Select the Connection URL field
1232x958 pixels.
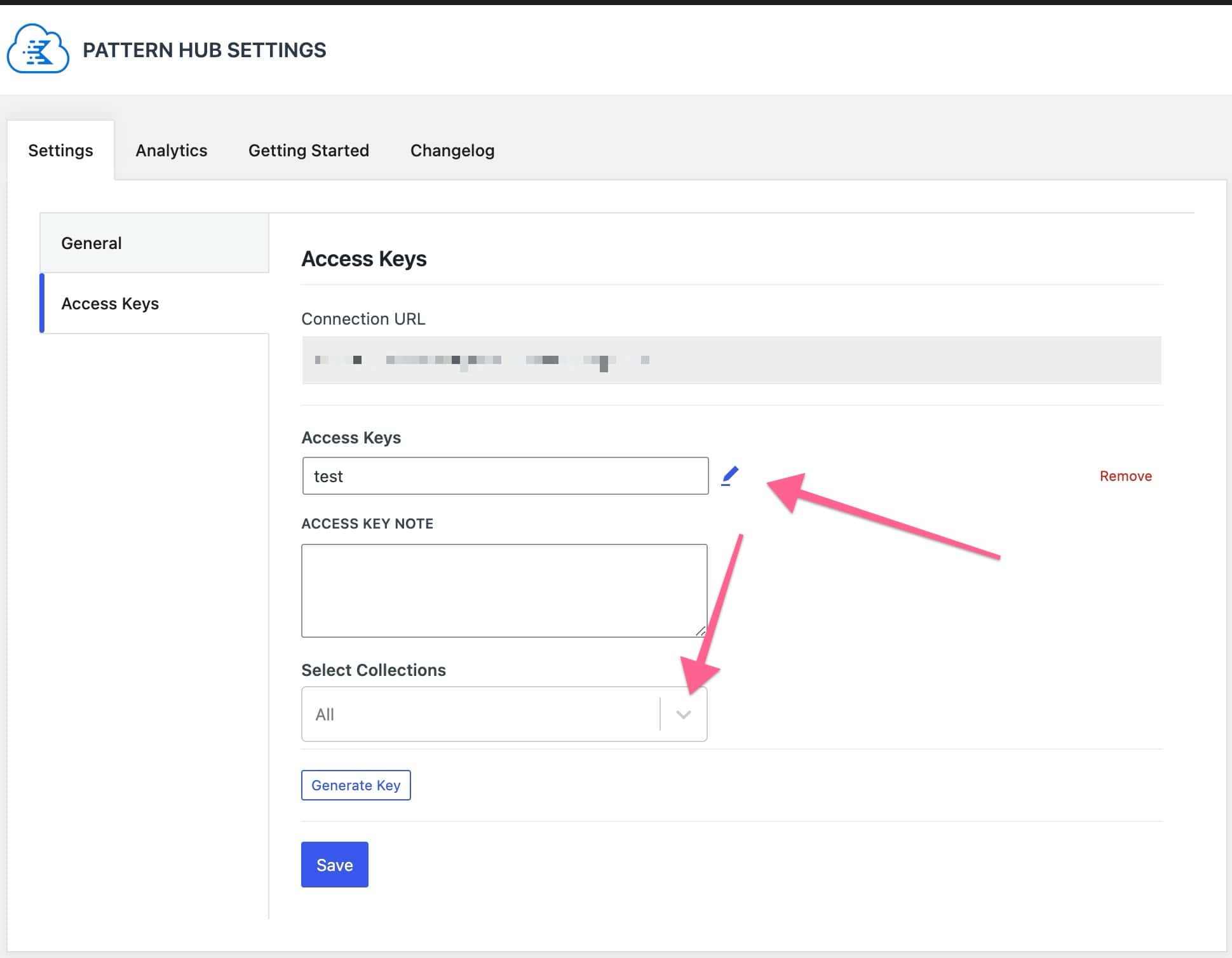731,360
